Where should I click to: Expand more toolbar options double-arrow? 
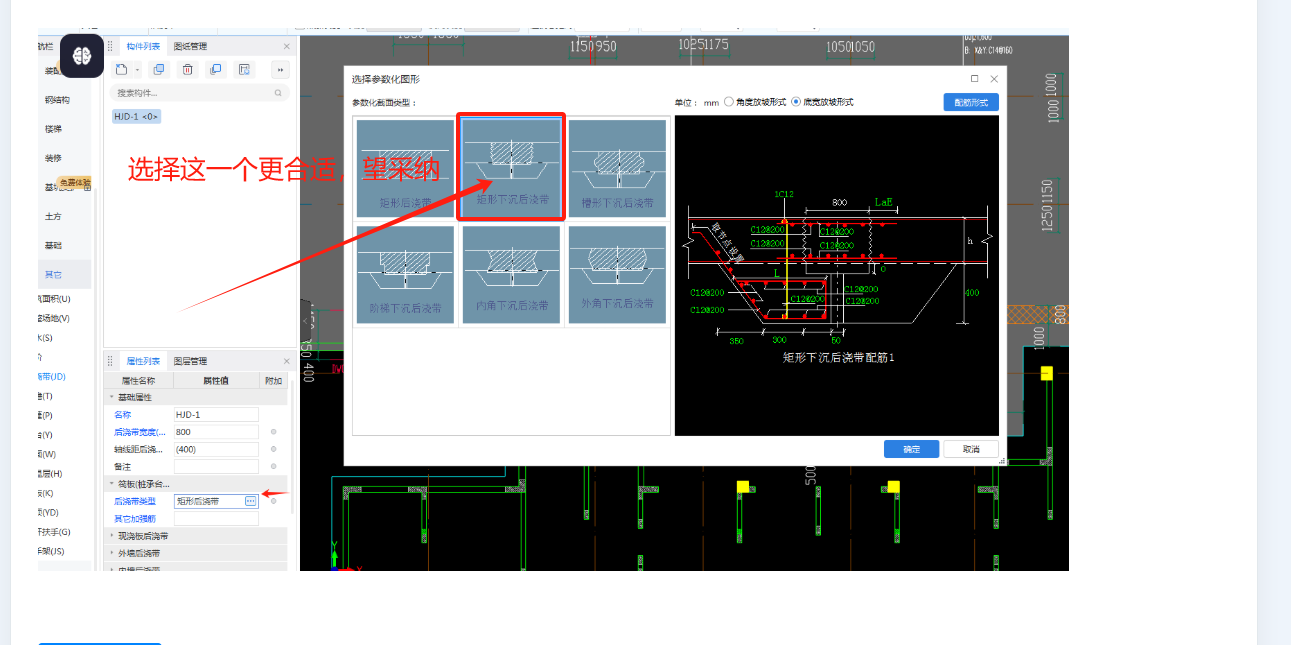280,70
